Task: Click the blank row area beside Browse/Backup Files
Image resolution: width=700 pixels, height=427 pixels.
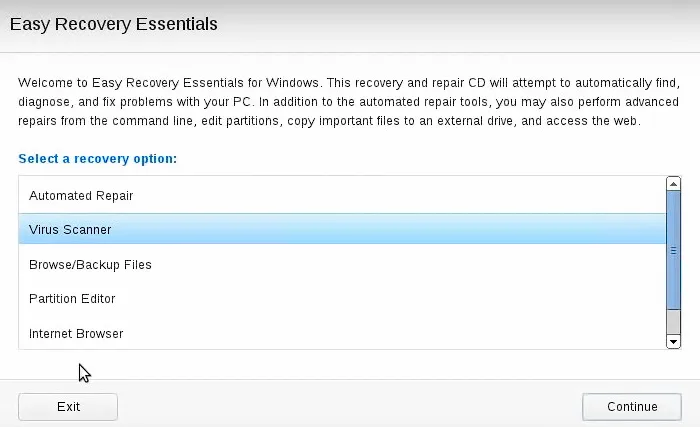Action: coord(400,265)
